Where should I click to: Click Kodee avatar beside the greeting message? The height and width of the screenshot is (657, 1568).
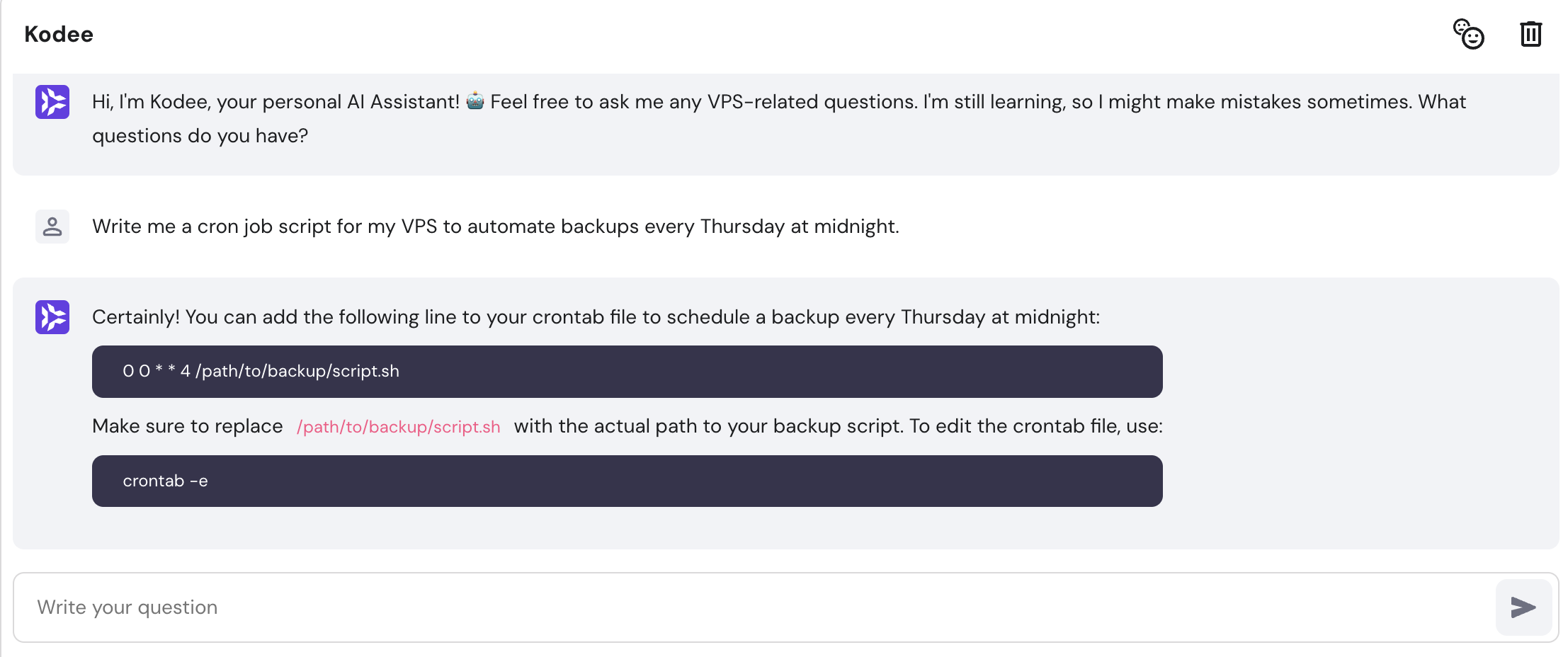click(x=52, y=102)
